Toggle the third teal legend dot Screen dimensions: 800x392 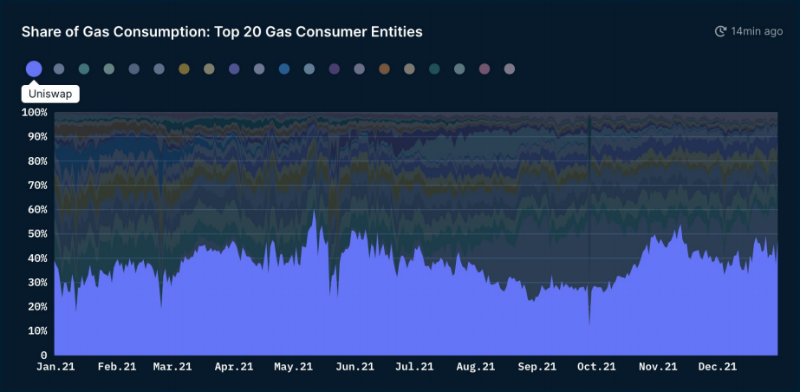point(84,69)
